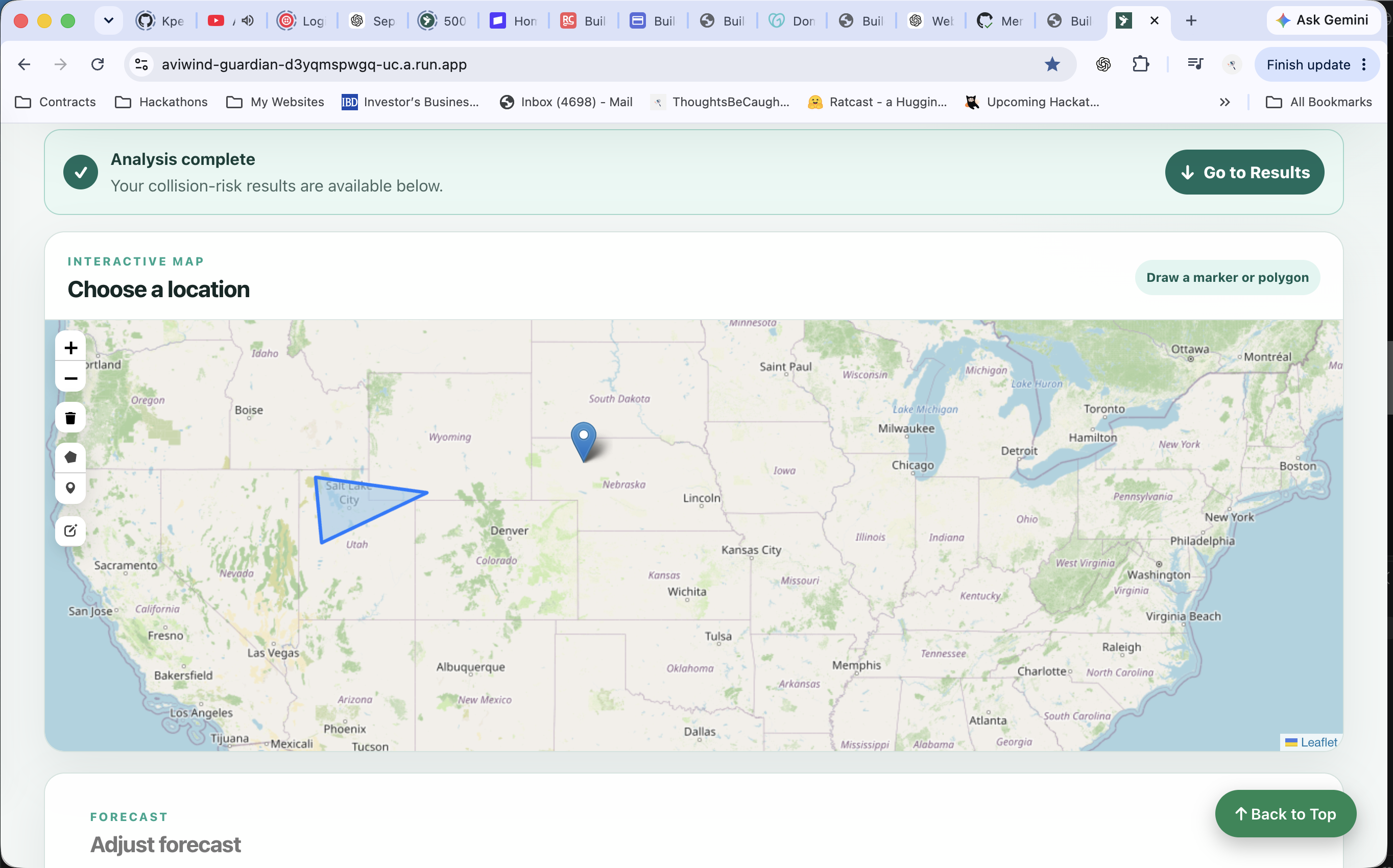Switch to the Kpe GitHub tab
Image resolution: width=1393 pixels, height=868 pixels.
(x=161, y=20)
